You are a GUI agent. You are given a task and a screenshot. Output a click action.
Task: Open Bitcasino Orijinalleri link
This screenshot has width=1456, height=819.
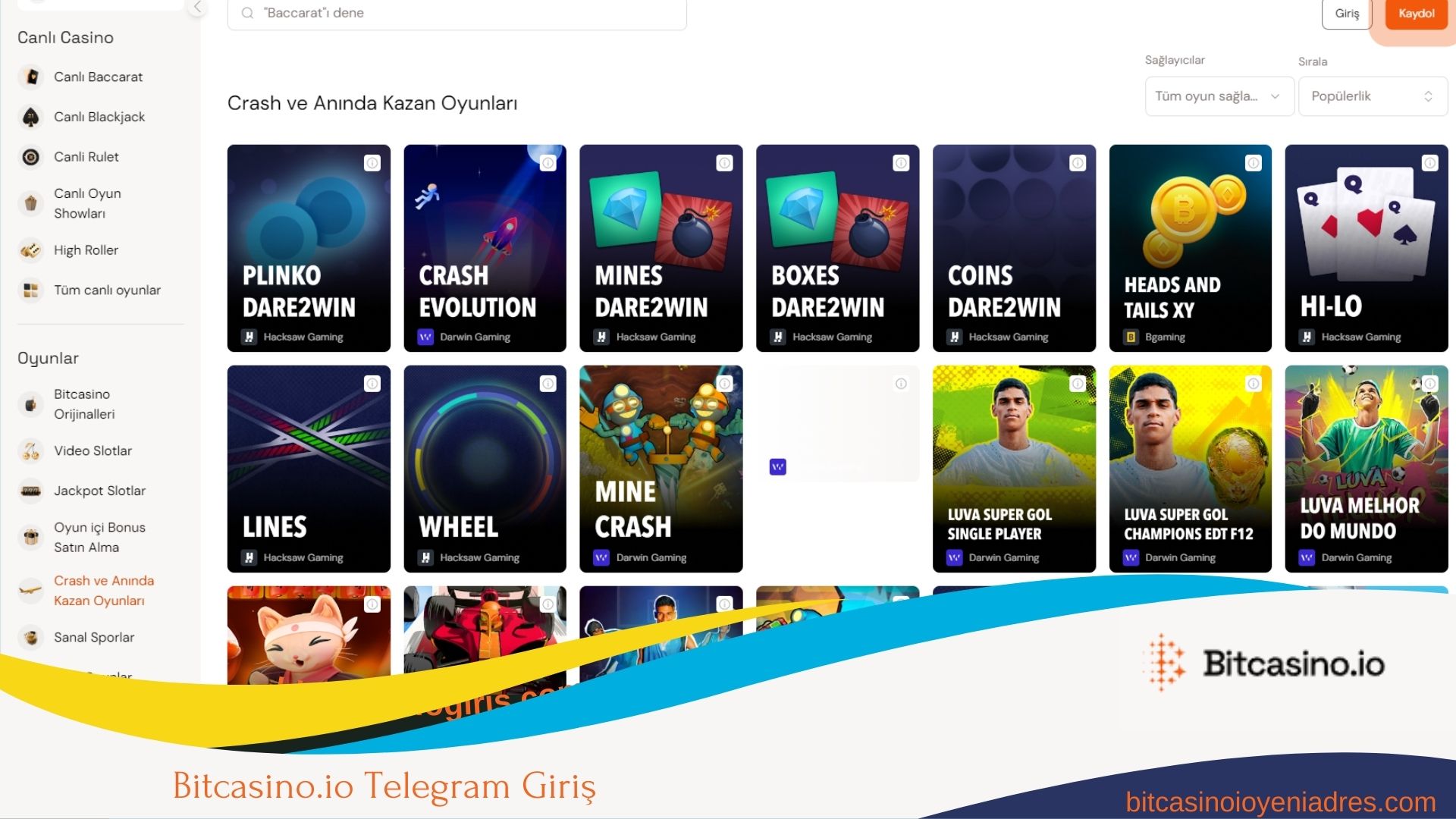coord(84,404)
